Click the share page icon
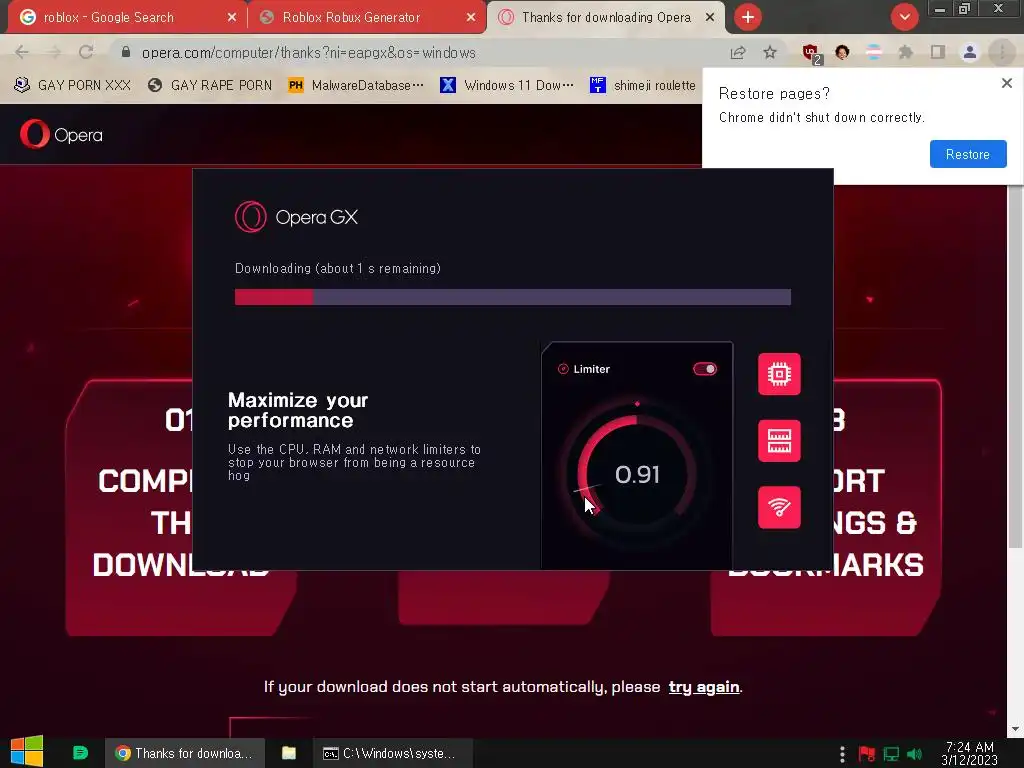The height and width of the screenshot is (768, 1024). pyautogui.click(x=738, y=53)
